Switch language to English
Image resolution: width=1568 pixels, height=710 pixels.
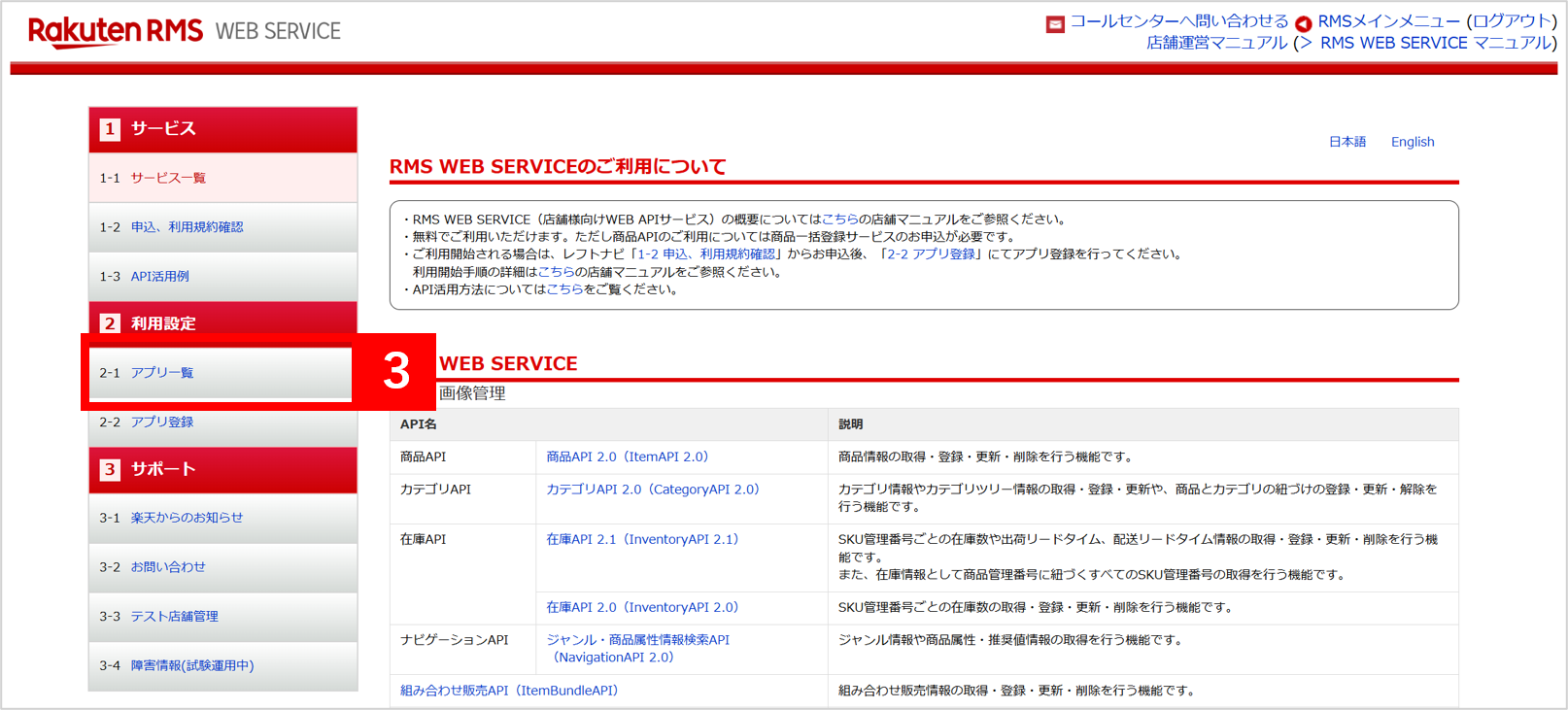click(x=1413, y=142)
